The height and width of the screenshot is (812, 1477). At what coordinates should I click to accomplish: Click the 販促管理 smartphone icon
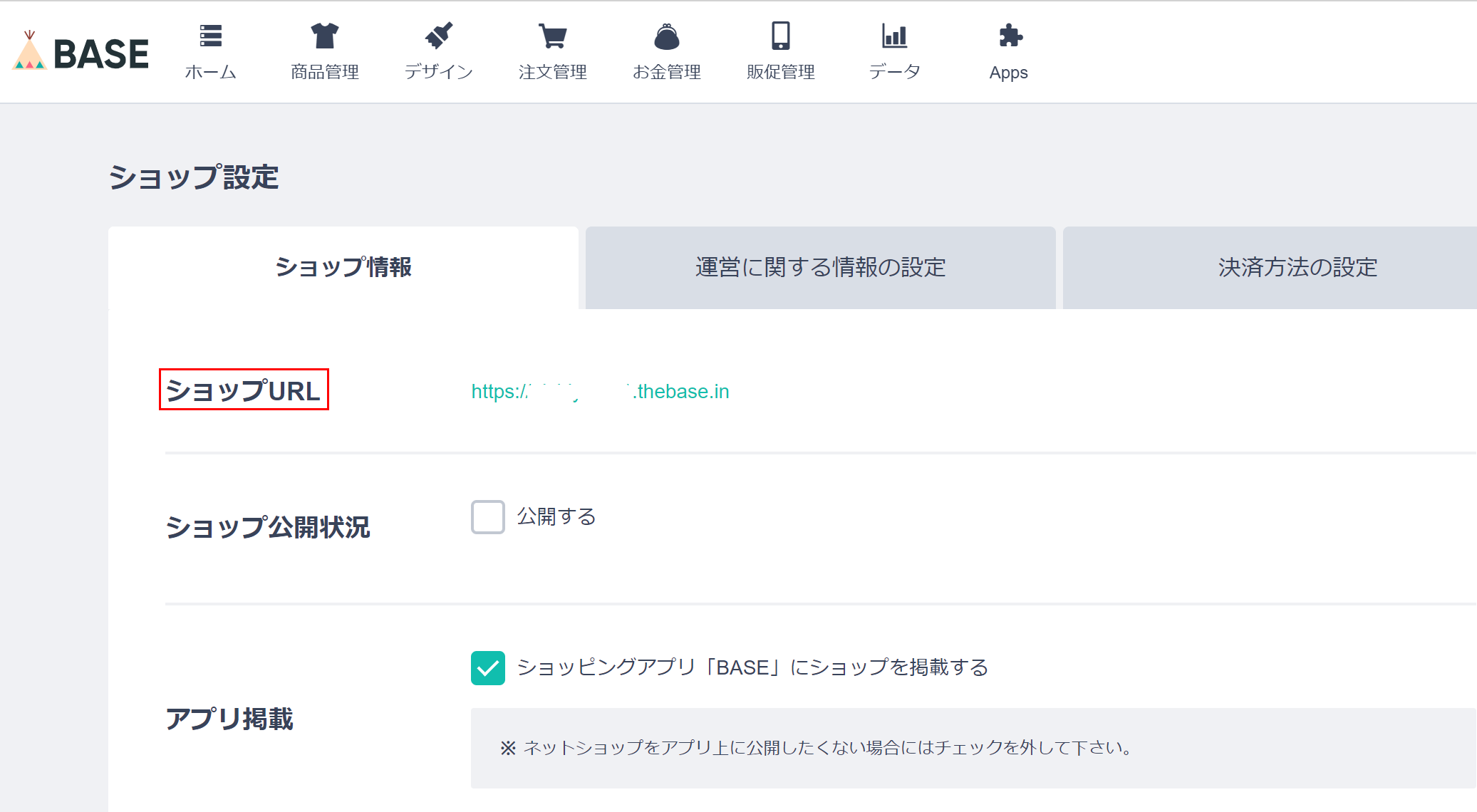click(780, 36)
